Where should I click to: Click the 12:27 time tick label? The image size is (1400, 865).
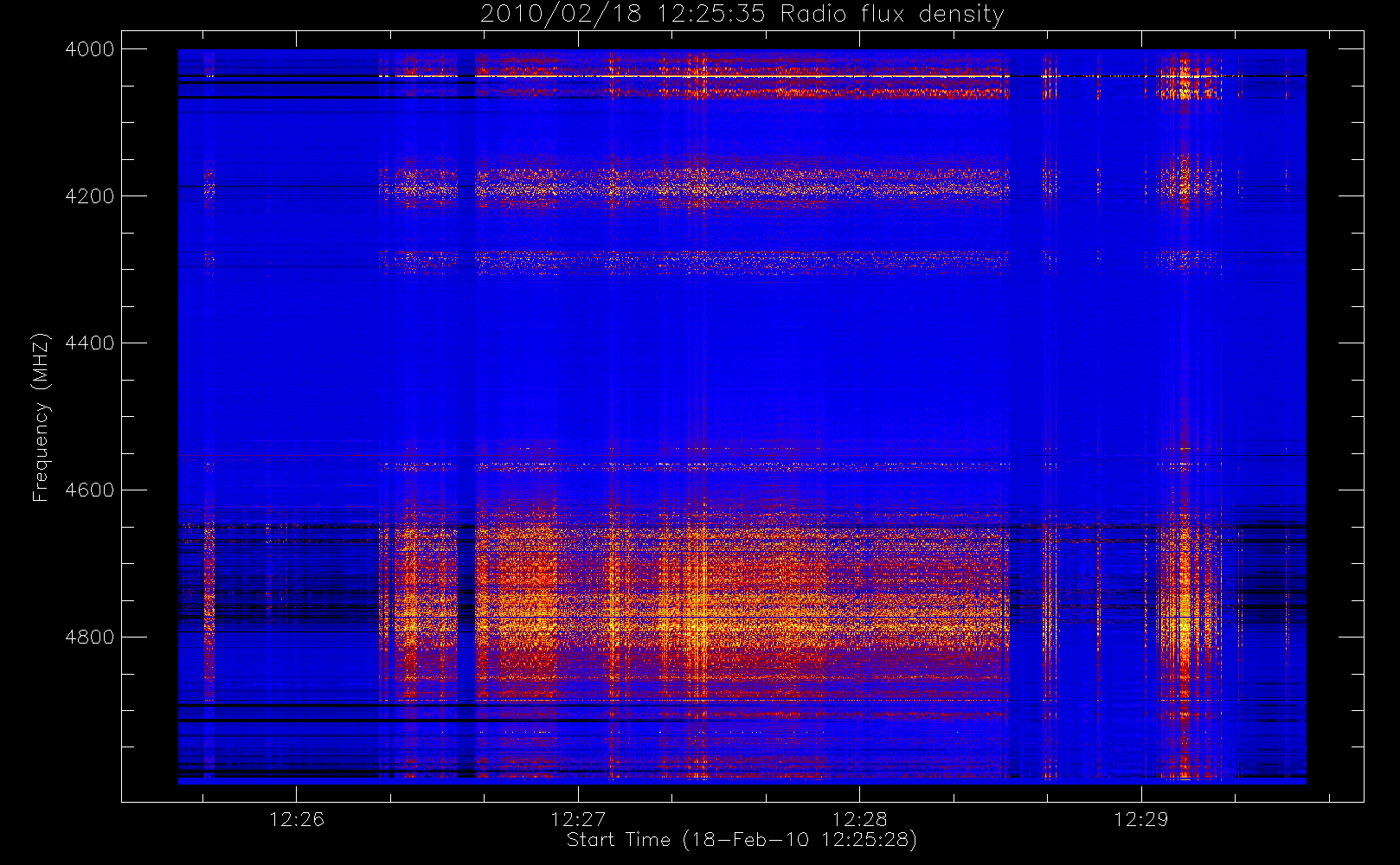tap(578, 819)
